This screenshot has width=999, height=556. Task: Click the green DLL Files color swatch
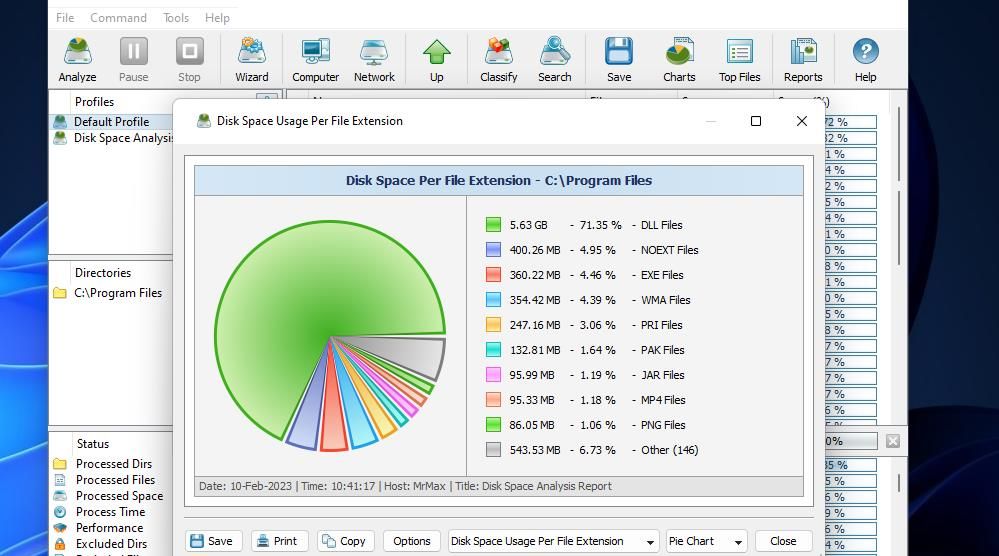(x=493, y=225)
